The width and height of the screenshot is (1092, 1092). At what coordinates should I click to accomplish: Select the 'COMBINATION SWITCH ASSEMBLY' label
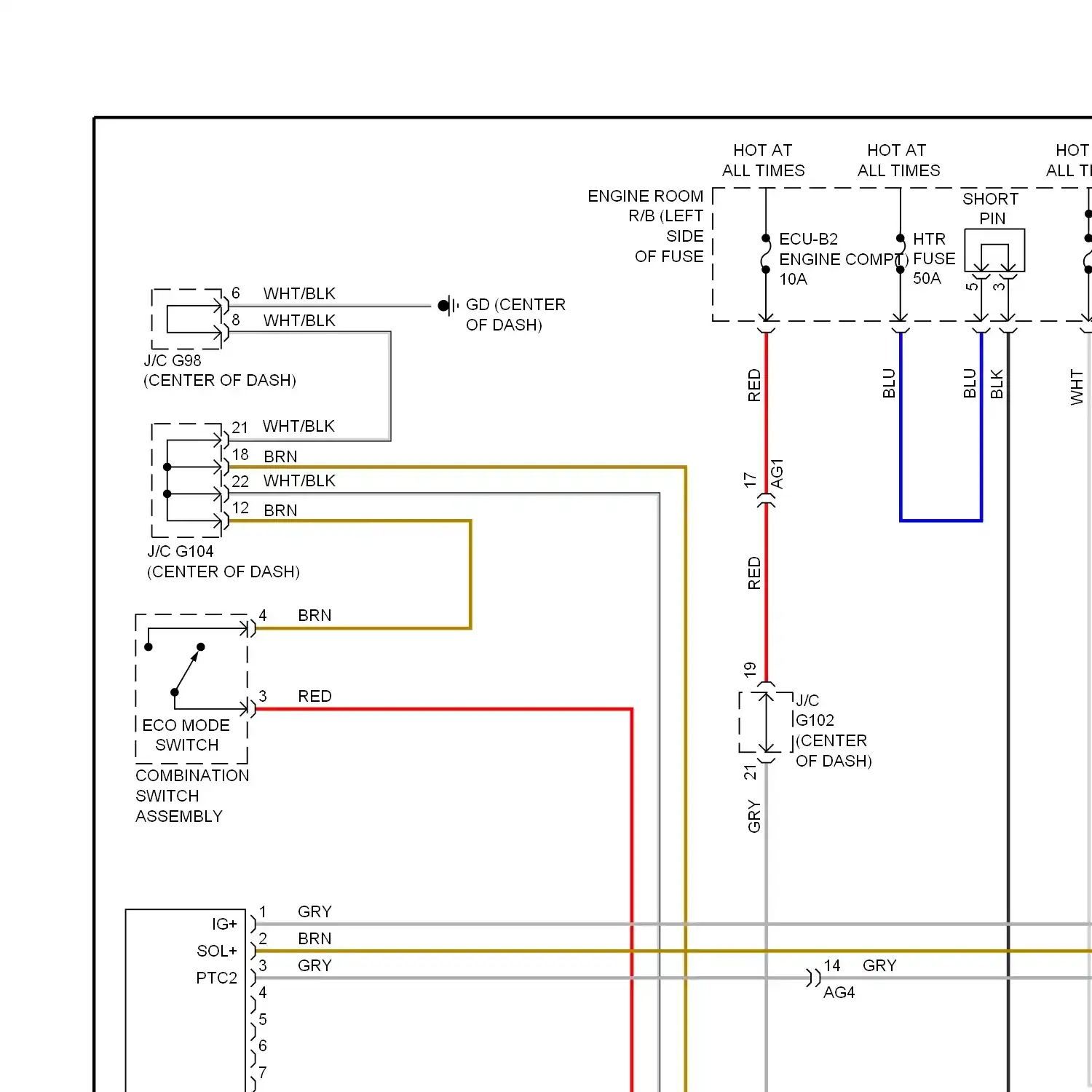click(x=192, y=796)
